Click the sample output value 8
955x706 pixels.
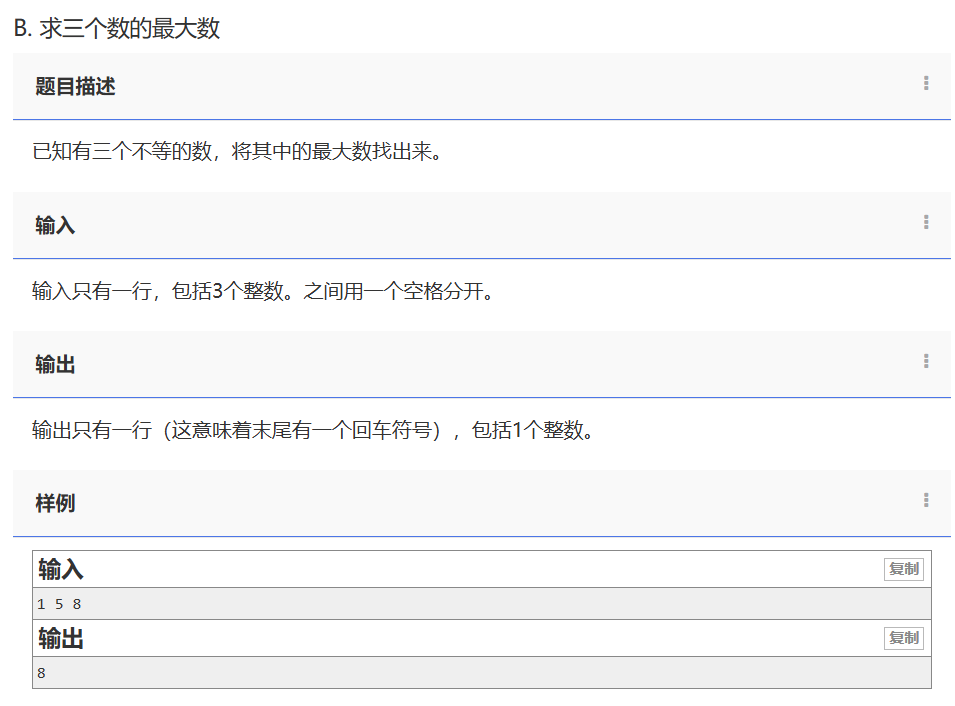(41, 673)
